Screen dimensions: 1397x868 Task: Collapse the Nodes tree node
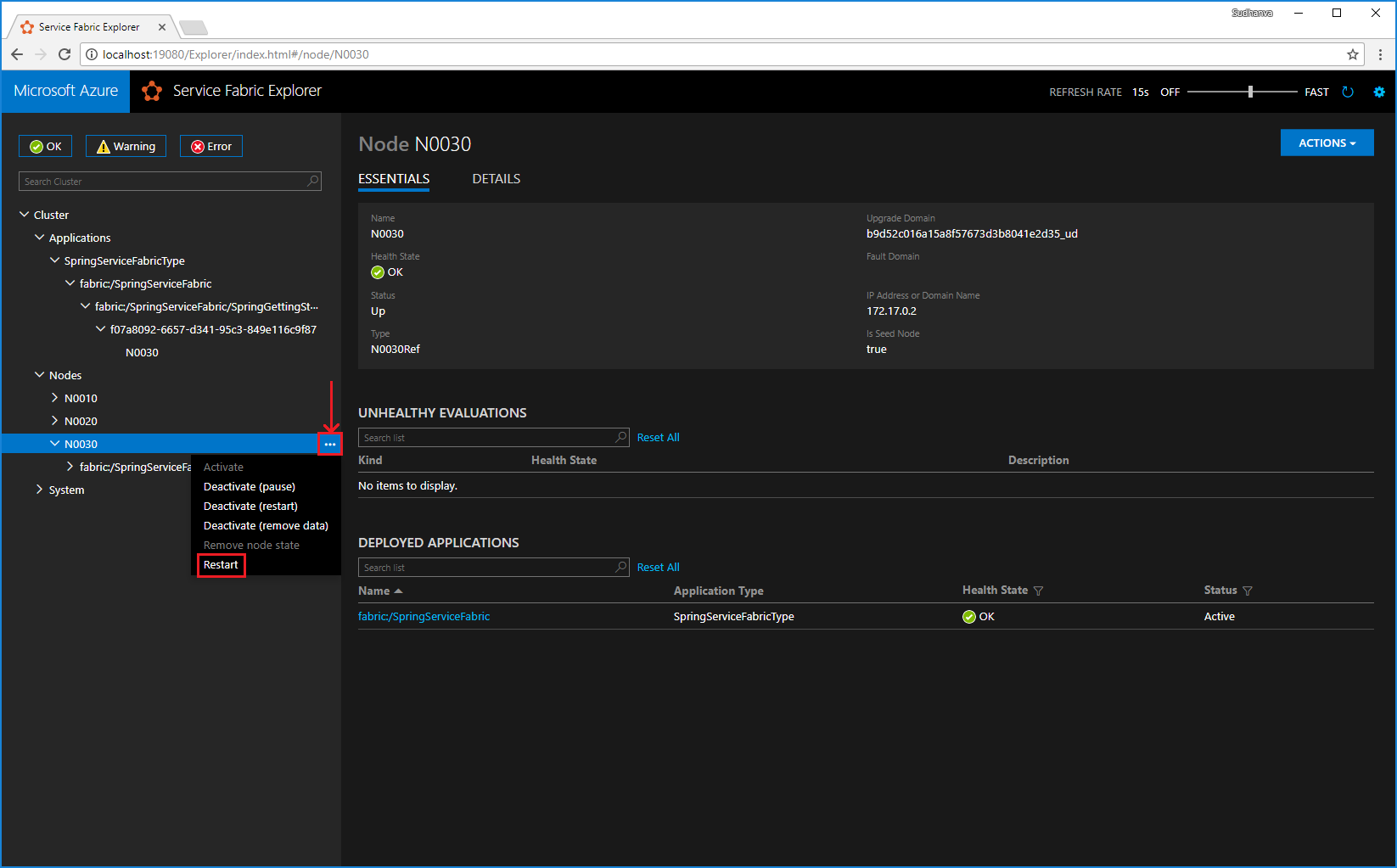pyautogui.click(x=40, y=375)
